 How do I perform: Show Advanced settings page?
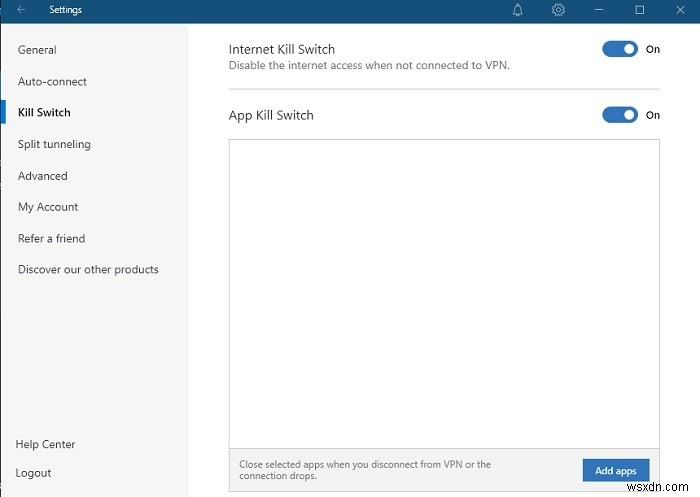(43, 176)
